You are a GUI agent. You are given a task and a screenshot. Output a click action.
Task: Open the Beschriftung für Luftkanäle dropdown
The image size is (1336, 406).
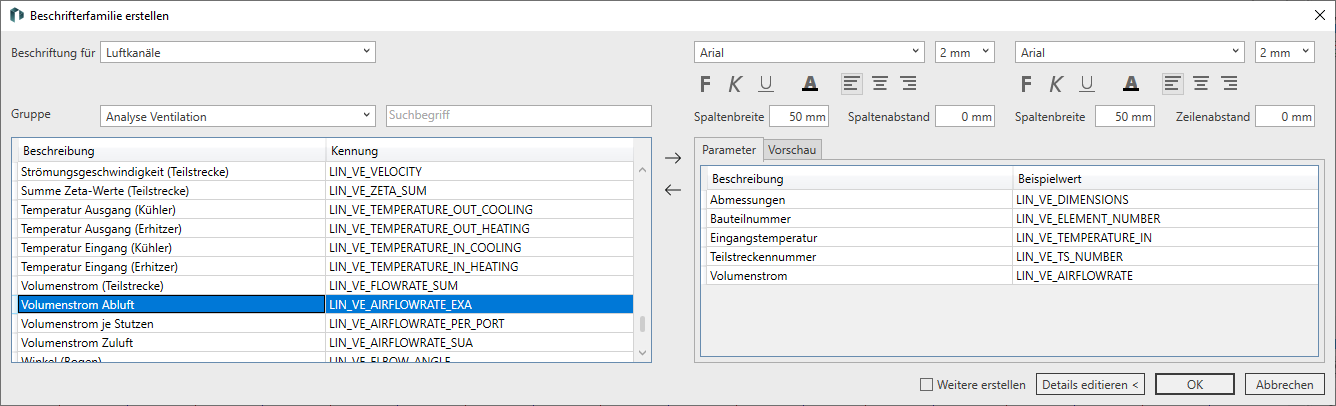(237, 52)
